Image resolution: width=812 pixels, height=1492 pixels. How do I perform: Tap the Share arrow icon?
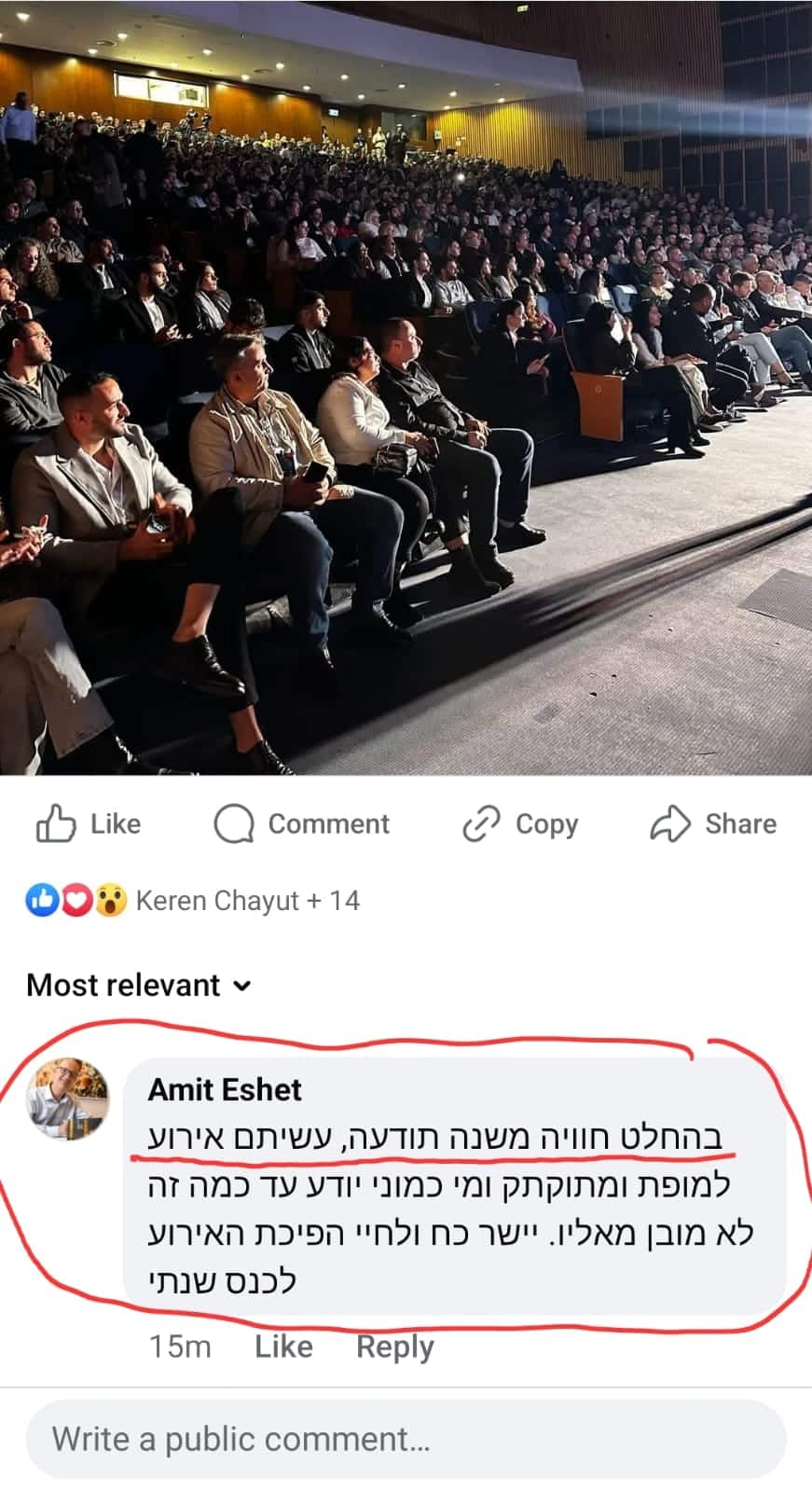coord(669,823)
